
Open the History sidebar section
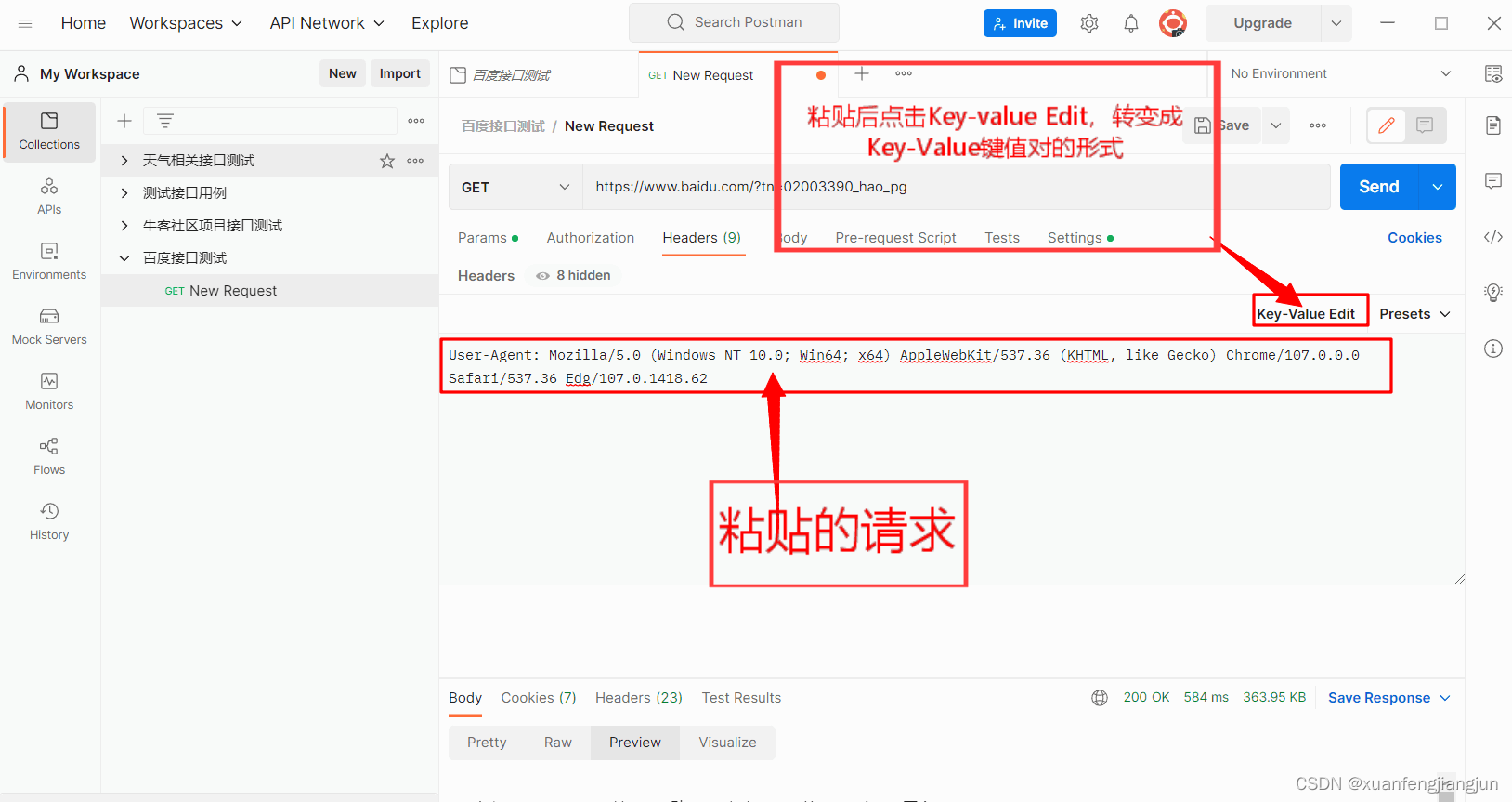(x=49, y=522)
